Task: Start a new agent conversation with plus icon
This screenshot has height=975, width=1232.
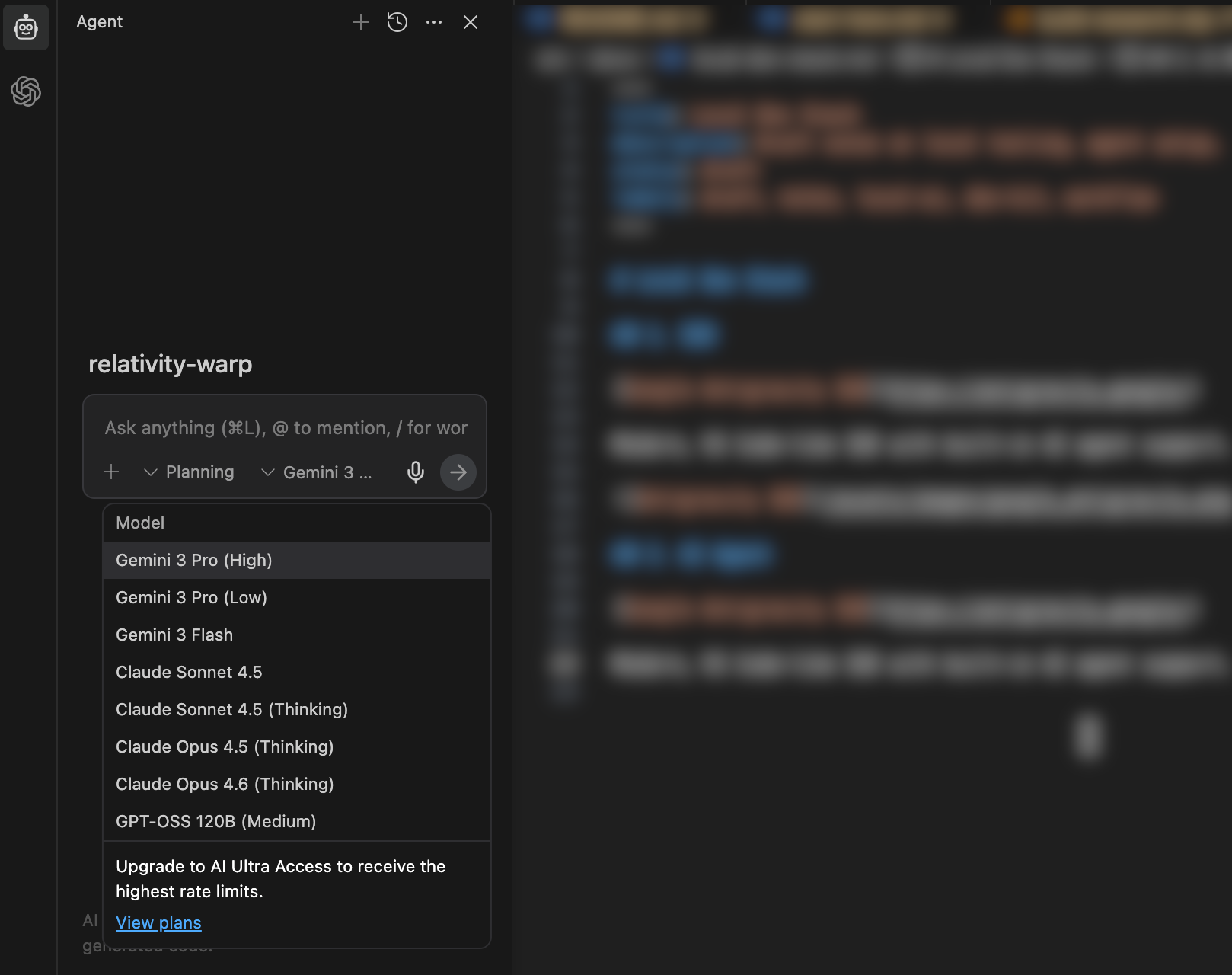Action: click(361, 23)
